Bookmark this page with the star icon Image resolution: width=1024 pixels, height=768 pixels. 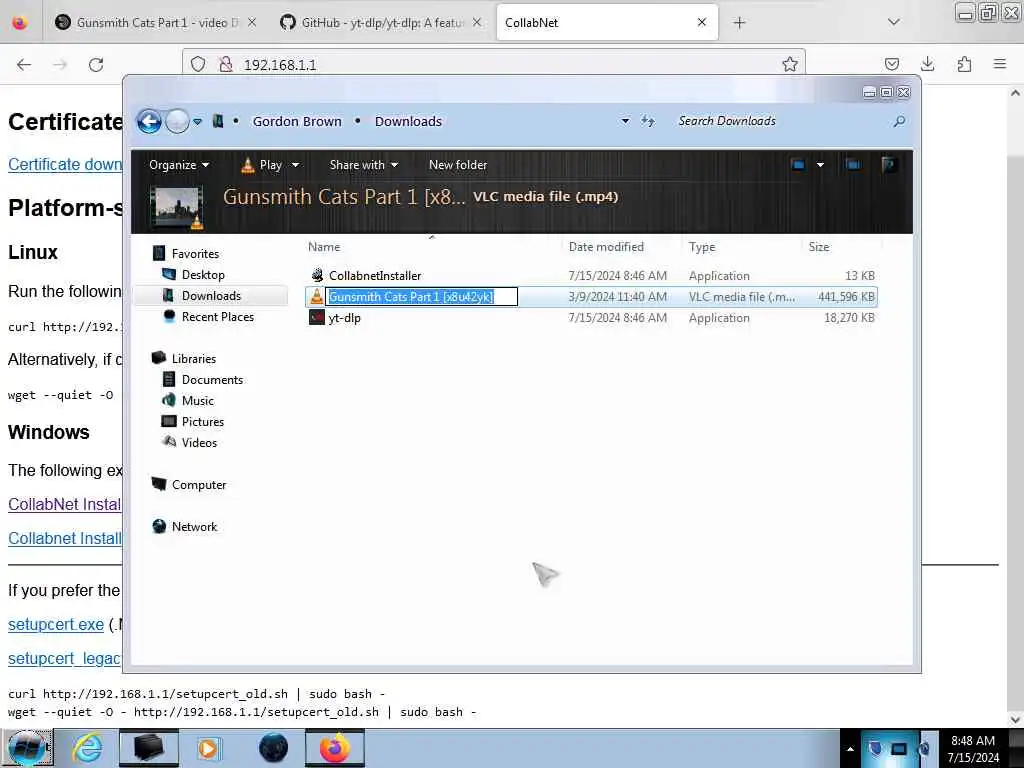coord(790,64)
